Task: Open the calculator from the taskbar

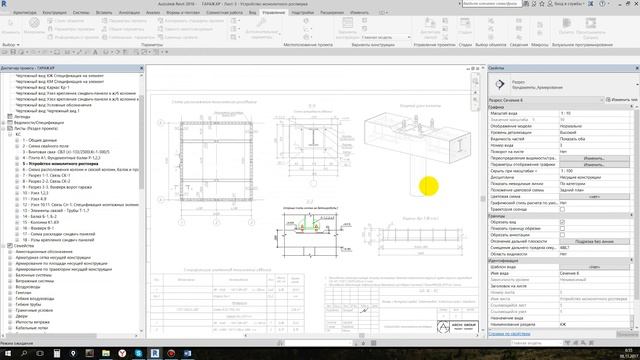Action: (57, 353)
